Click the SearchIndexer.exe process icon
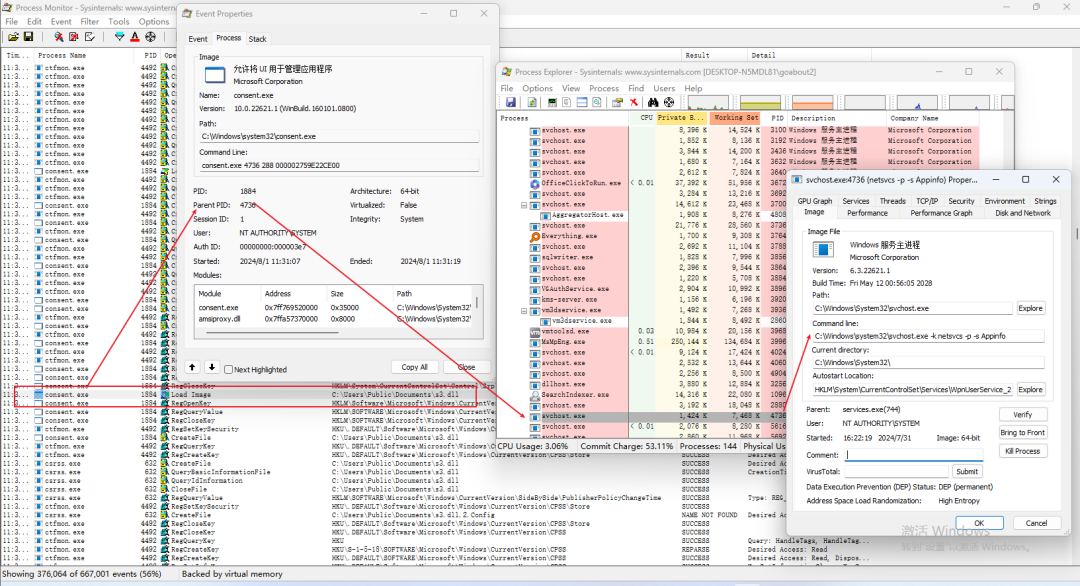Viewport: 1080px width, 586px height. point(534,395)
